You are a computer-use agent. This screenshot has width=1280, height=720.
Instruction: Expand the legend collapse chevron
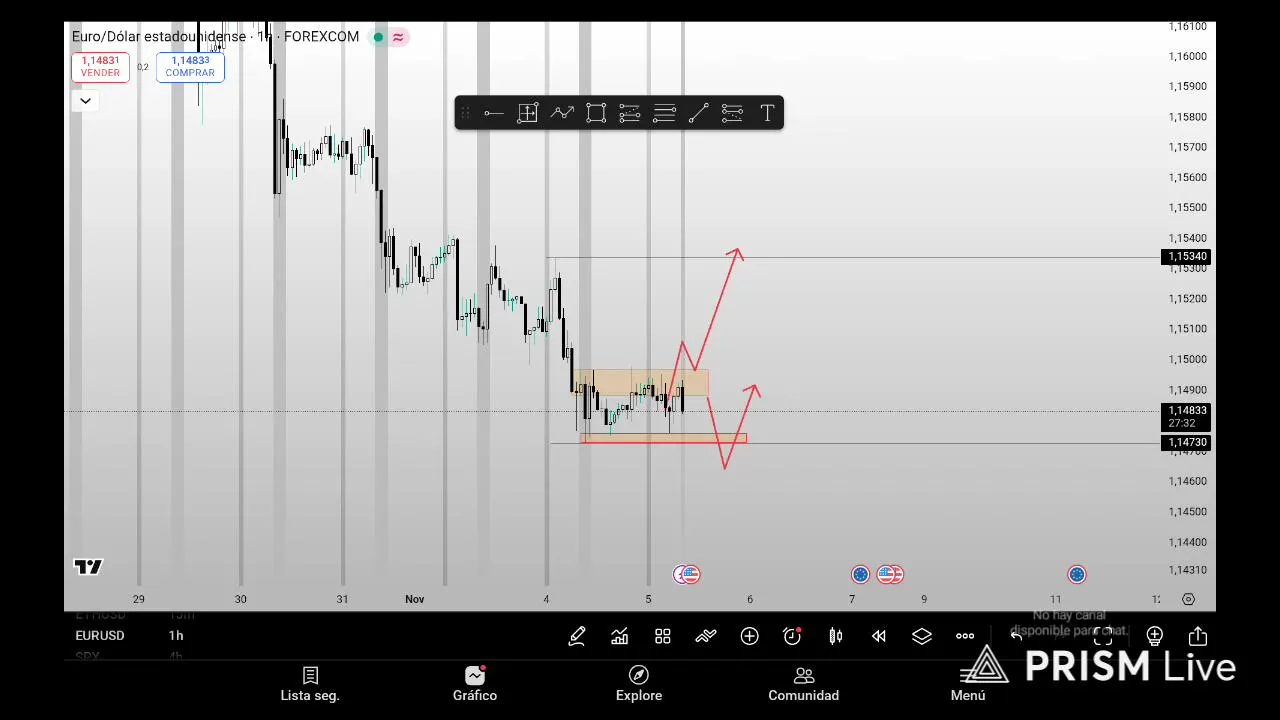[85, 100]
